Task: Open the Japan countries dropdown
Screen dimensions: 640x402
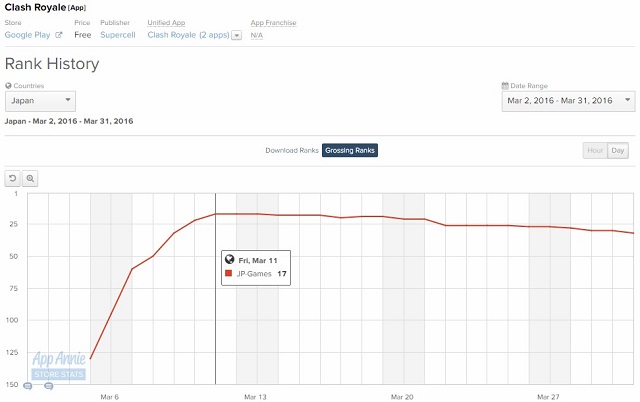Action: click(40, 101)
